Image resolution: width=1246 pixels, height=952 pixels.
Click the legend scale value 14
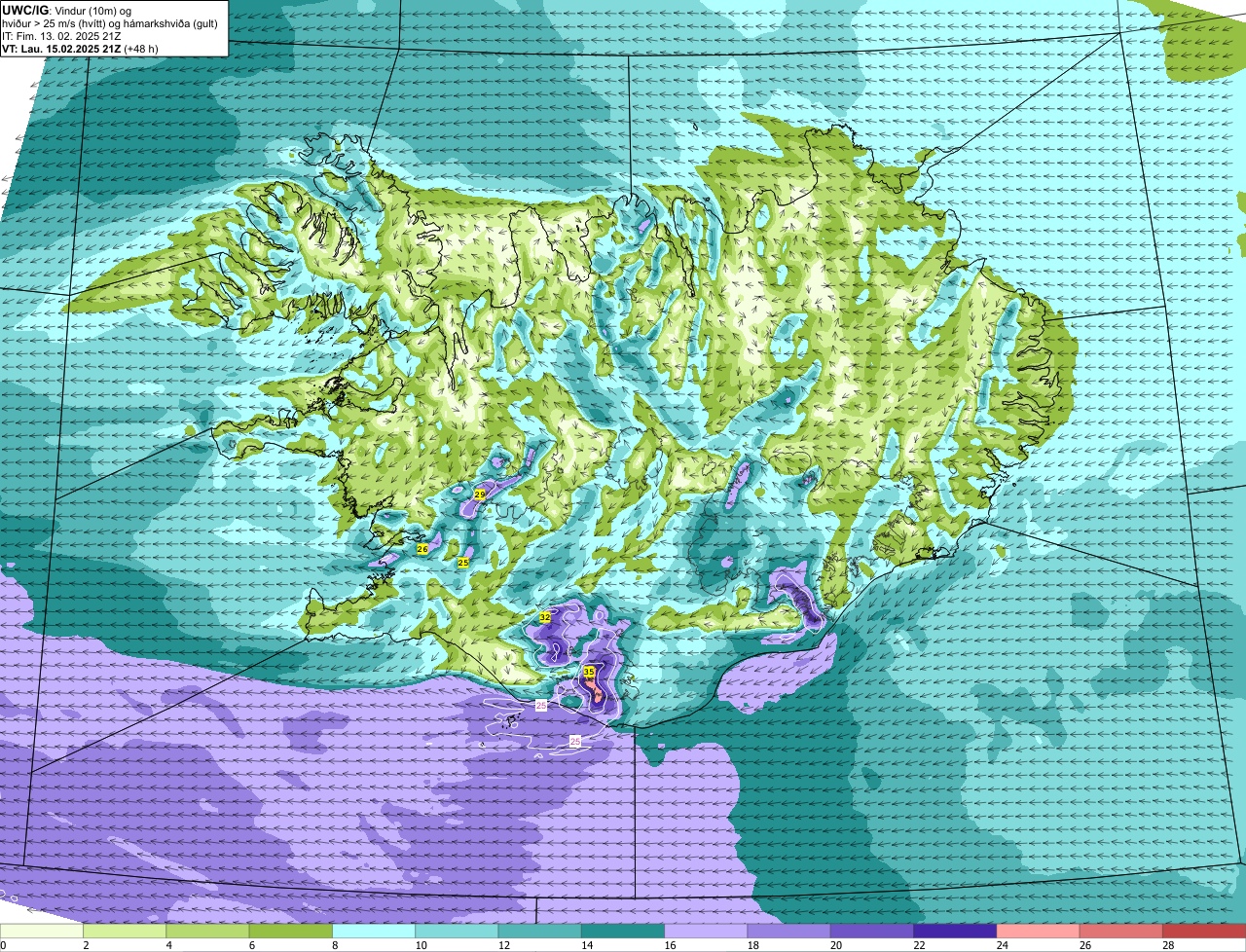click(x=585, y=945)
